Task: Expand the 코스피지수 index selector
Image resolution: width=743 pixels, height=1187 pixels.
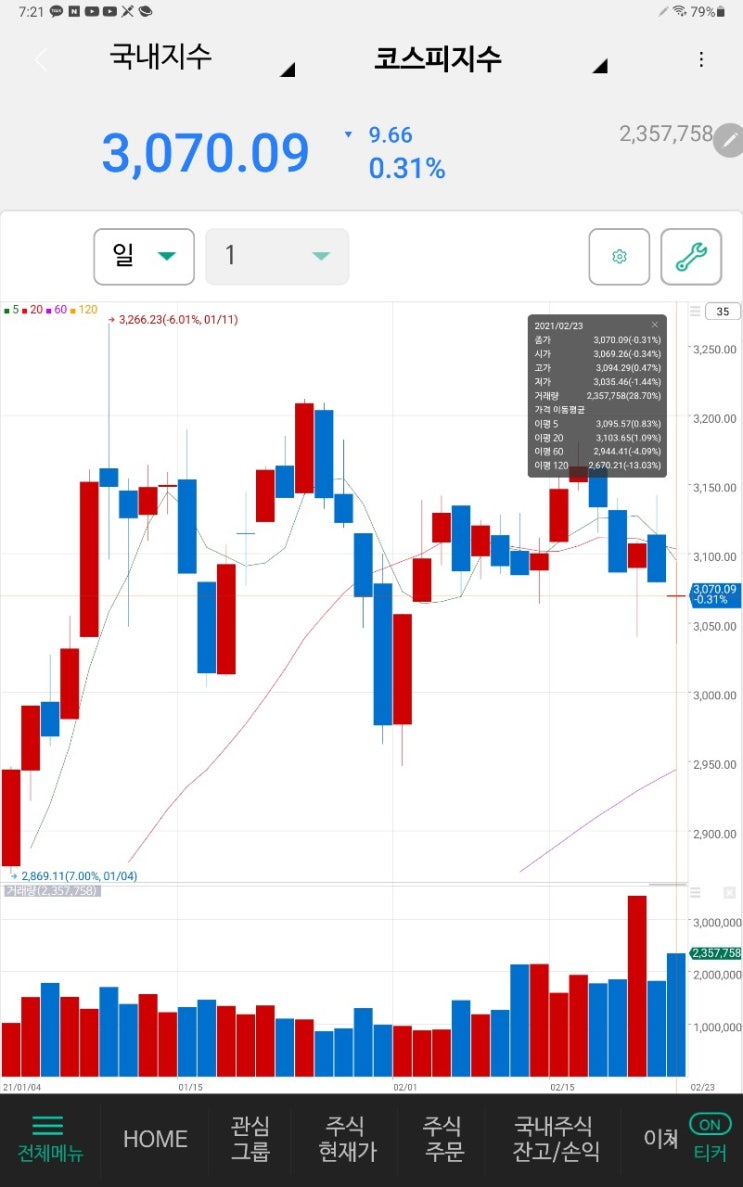Action: (x=491, y=60)
